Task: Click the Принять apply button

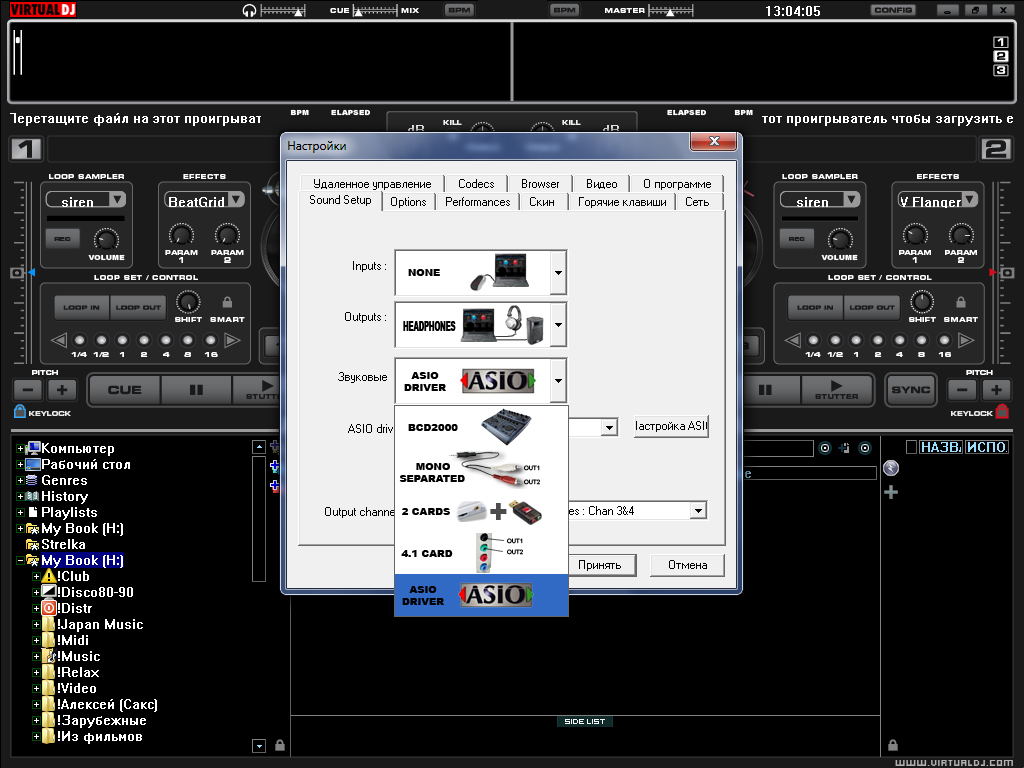Action: [x=599, y=565]
